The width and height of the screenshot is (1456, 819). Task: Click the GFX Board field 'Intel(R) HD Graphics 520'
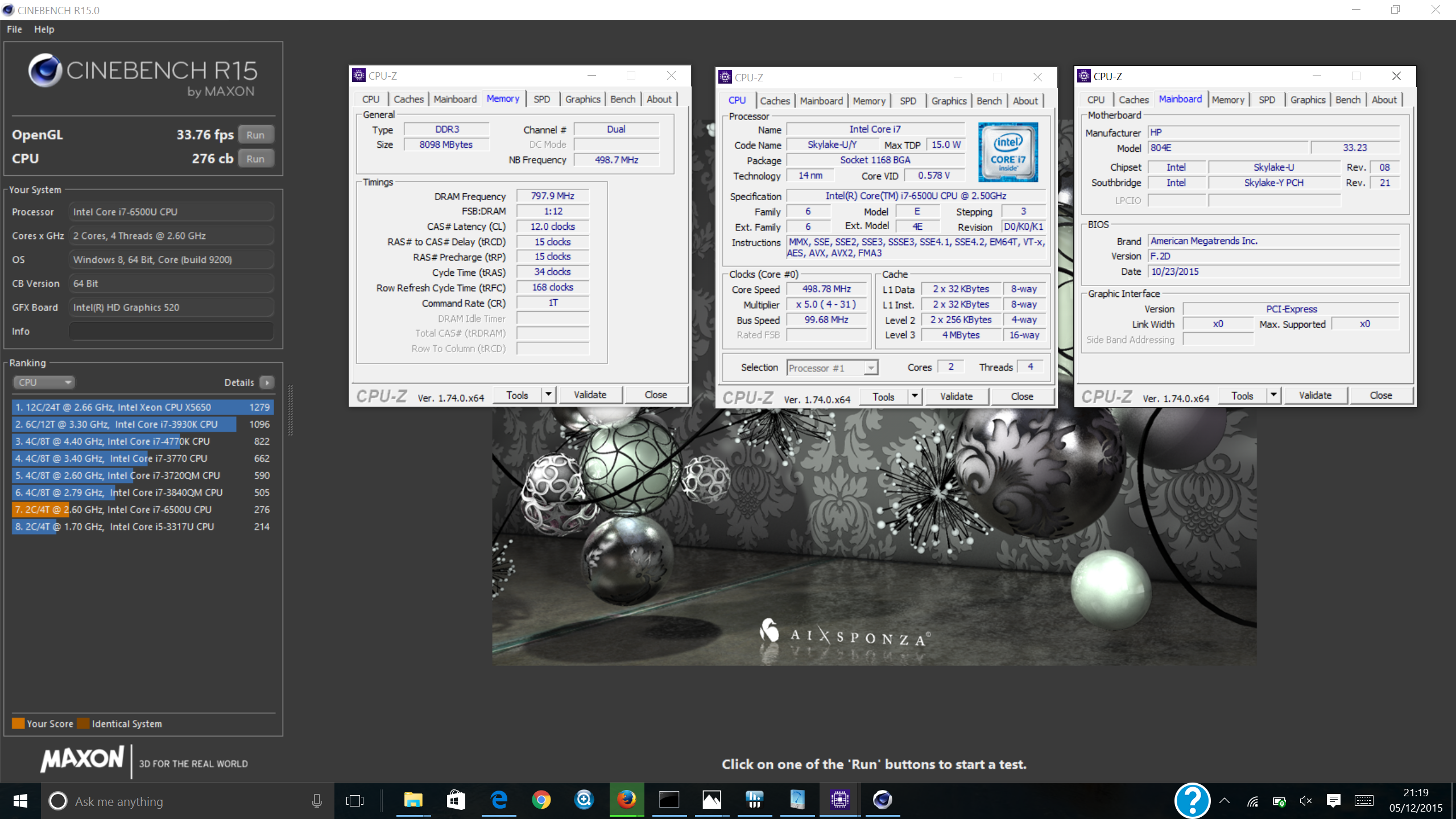171,307
